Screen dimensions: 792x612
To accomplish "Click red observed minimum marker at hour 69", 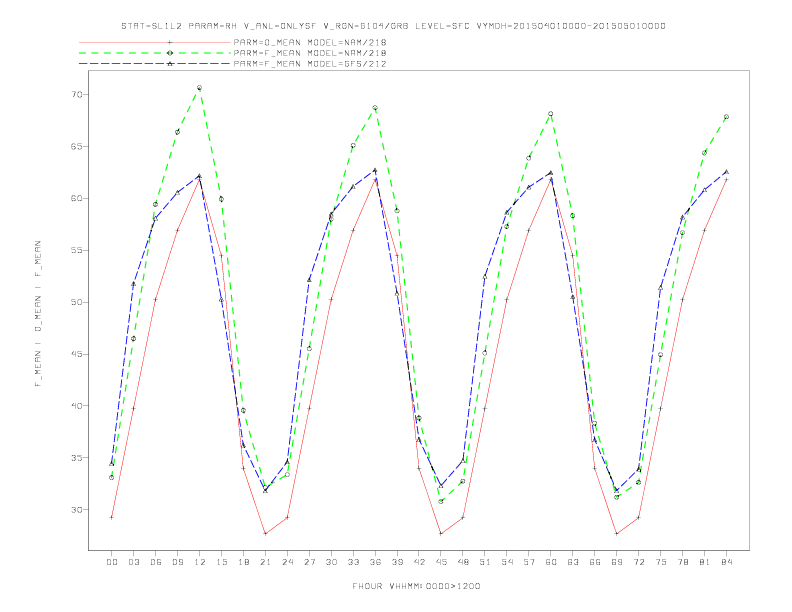I will pyautogui.click(x=617, y=534).
